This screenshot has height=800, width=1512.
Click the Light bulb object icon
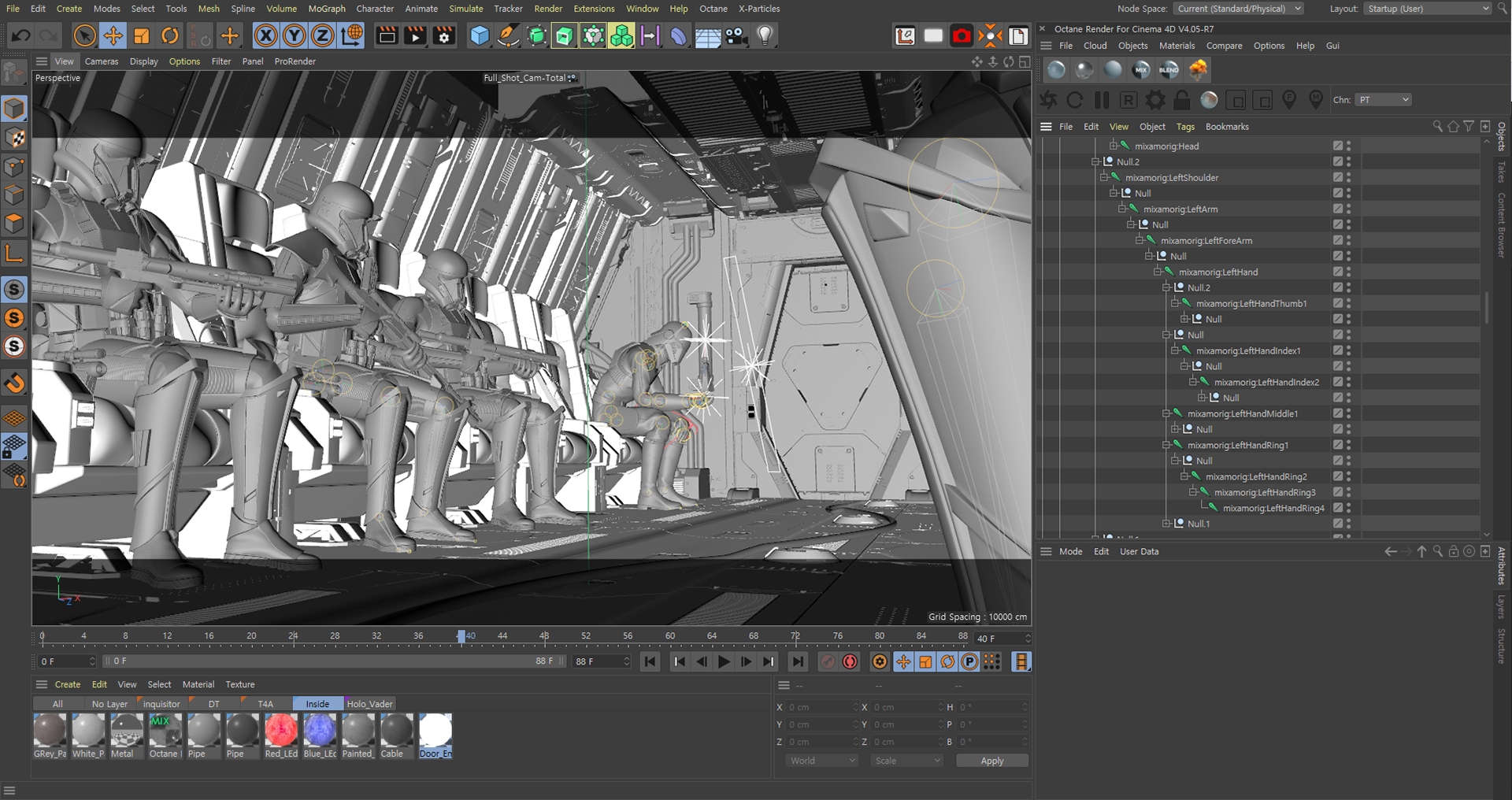pyautogui.click(x=765, y=36)
